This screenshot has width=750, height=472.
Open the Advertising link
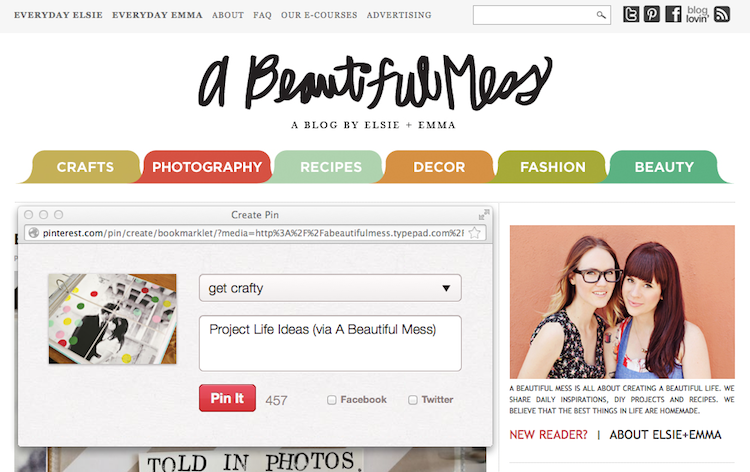[399, 15]
